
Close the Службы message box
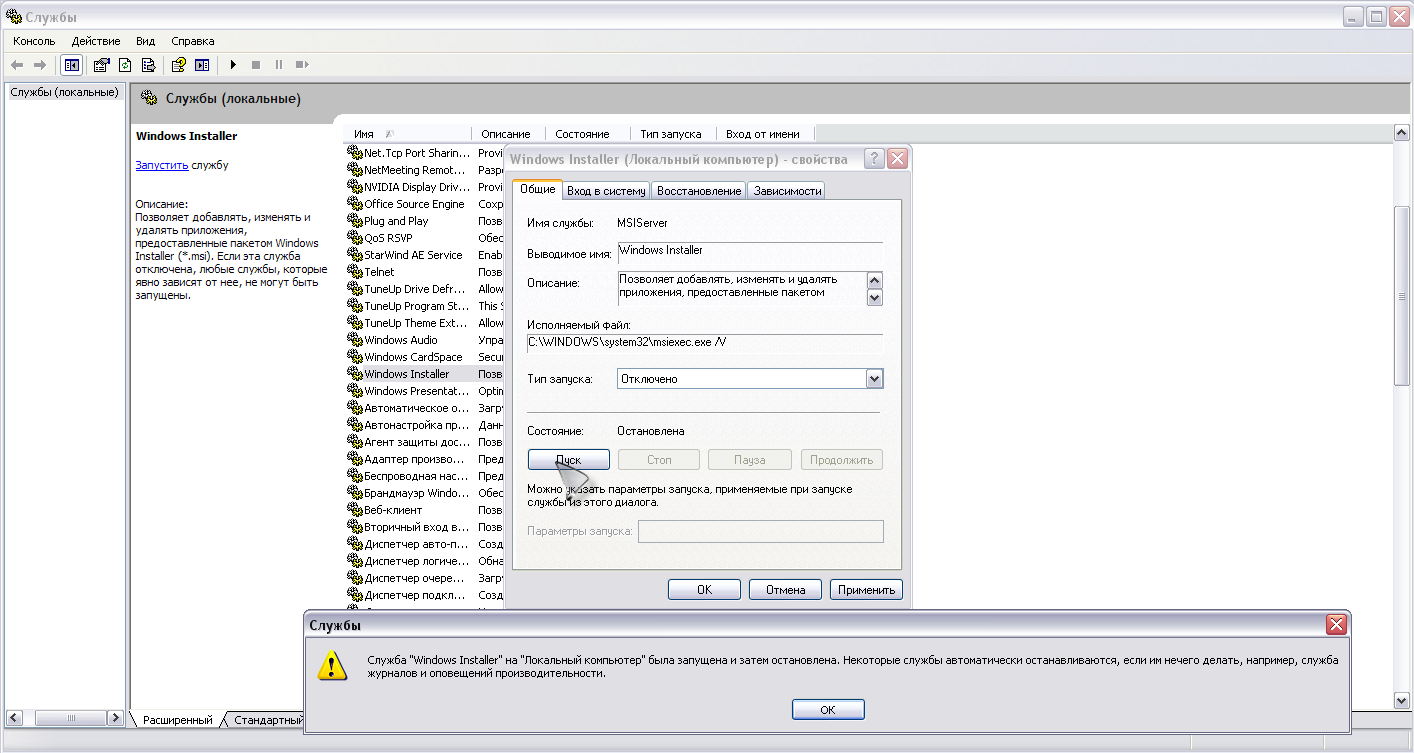pos(1335,625)
